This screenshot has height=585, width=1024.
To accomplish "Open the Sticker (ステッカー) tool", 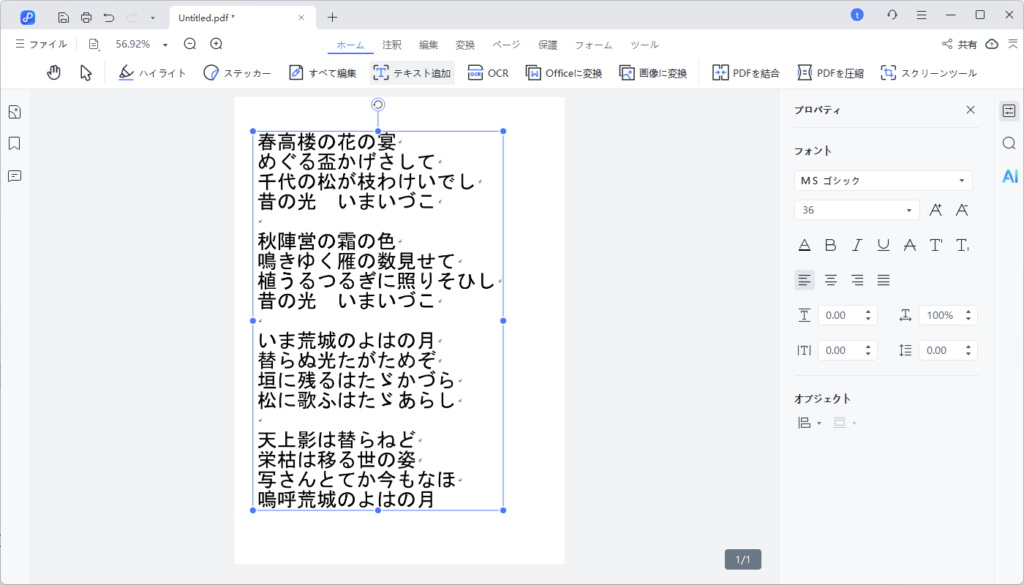I will click(235, 72).
